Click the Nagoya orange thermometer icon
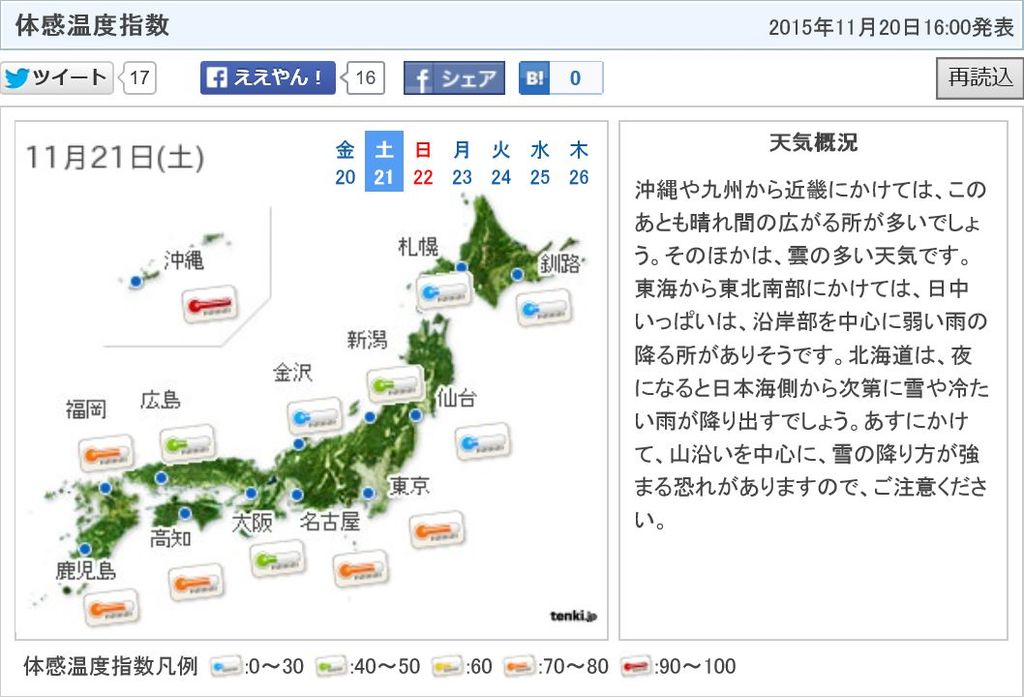This screenshot has height=697, width=1024. coord(360,568)
